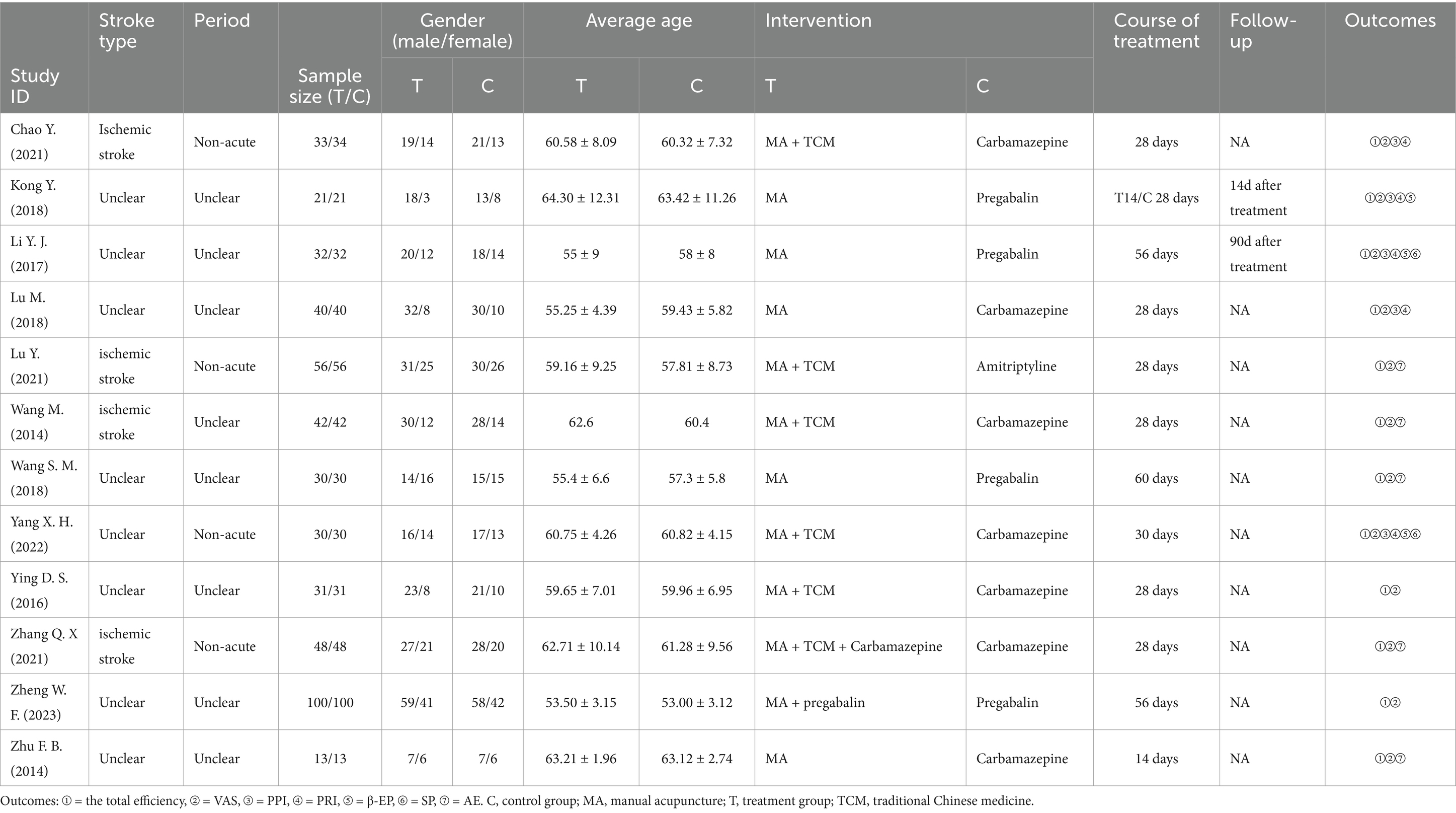1456x813 pixels.
Task: Select the outcomes footnote legend text
Action: click(x=517, y=800)
